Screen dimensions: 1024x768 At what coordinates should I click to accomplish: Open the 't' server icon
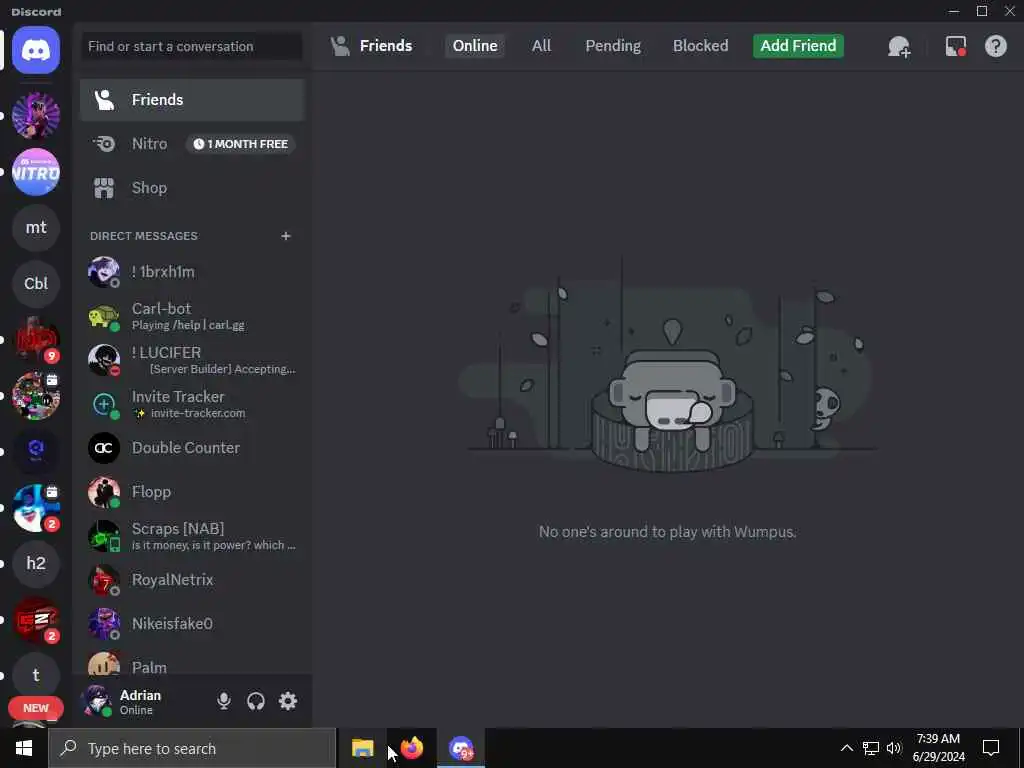[36, 675]
